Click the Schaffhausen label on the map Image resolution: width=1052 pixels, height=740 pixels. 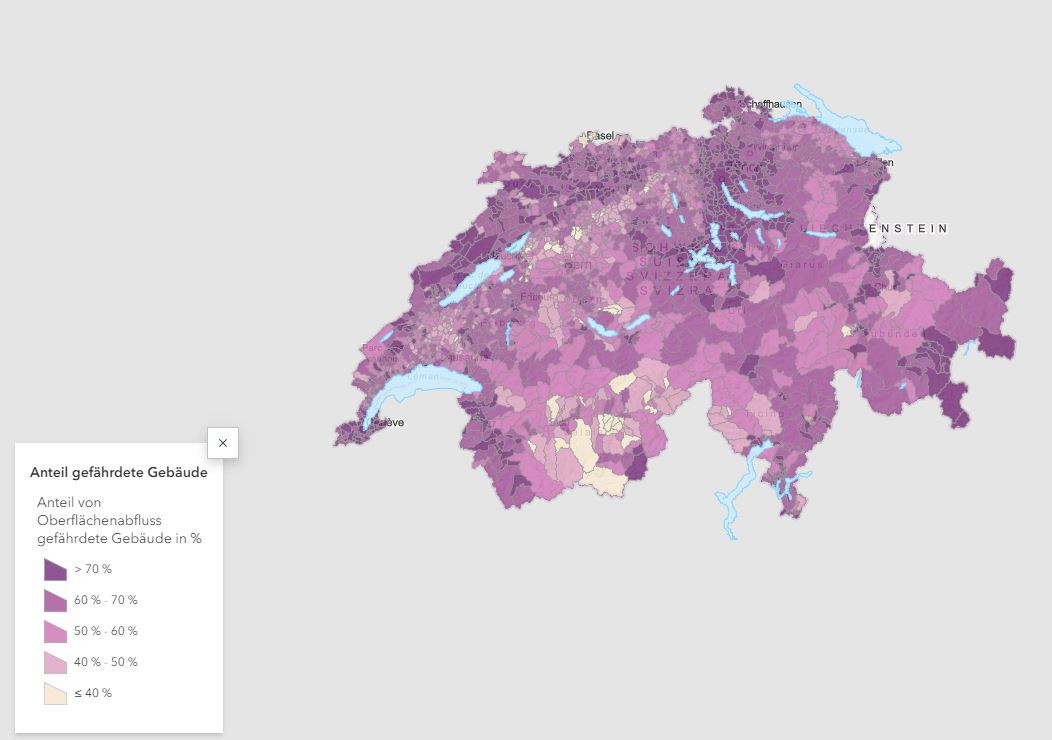pyautogui.click(x=771, y=104)
